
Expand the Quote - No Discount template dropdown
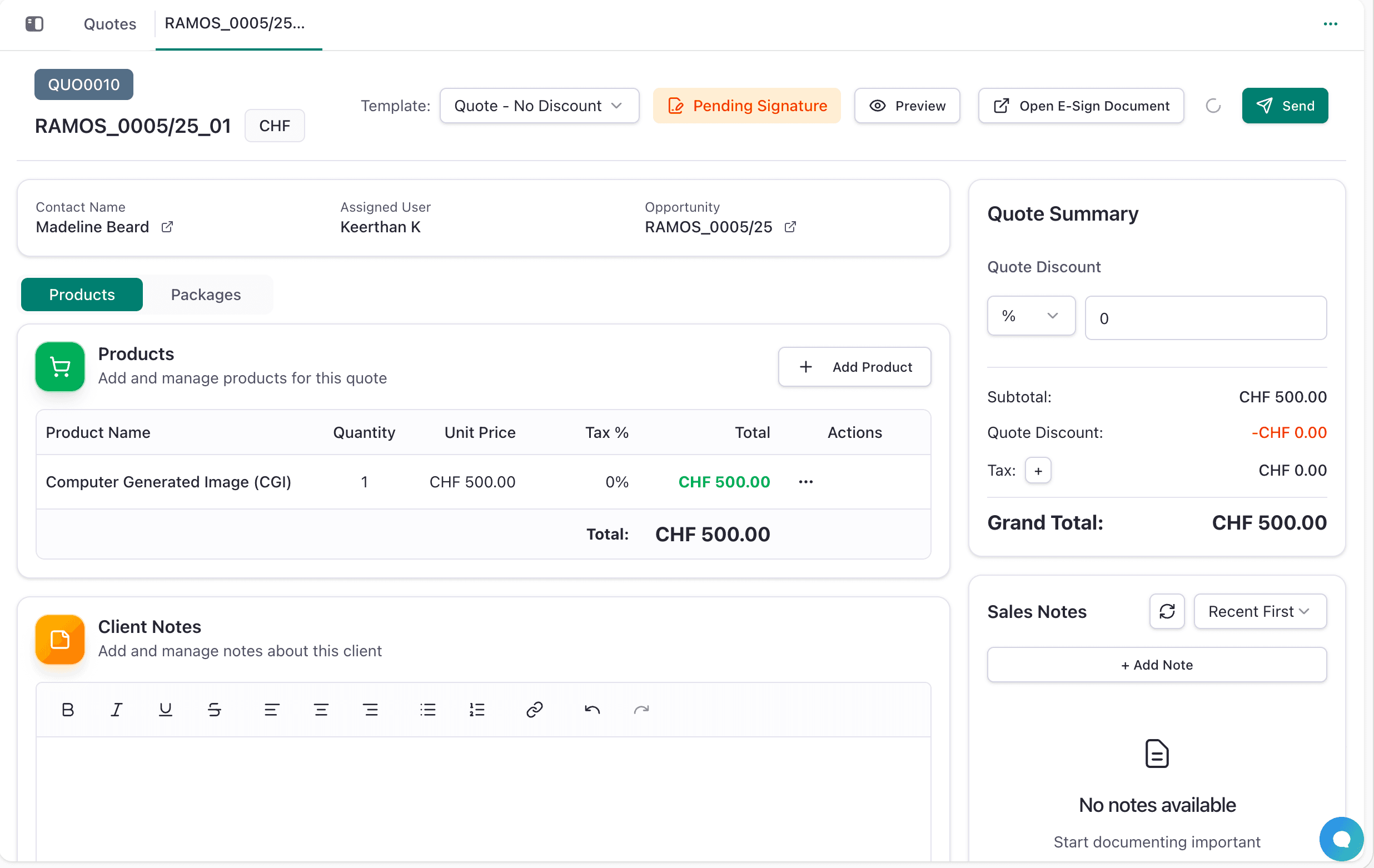[539, 106]
